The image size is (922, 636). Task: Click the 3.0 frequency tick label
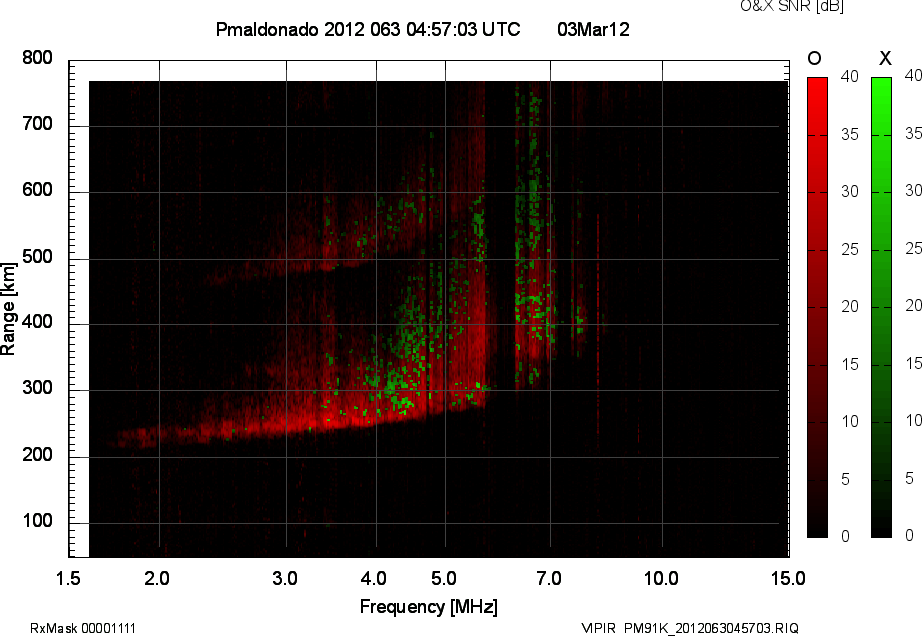point(285,578)
